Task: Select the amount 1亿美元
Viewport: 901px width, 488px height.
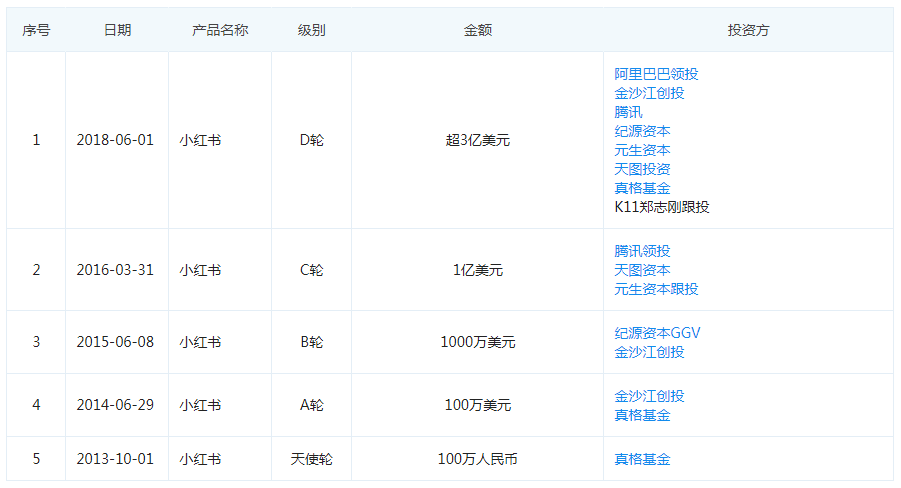Action: pyautogui.click(x=478, y=270)
